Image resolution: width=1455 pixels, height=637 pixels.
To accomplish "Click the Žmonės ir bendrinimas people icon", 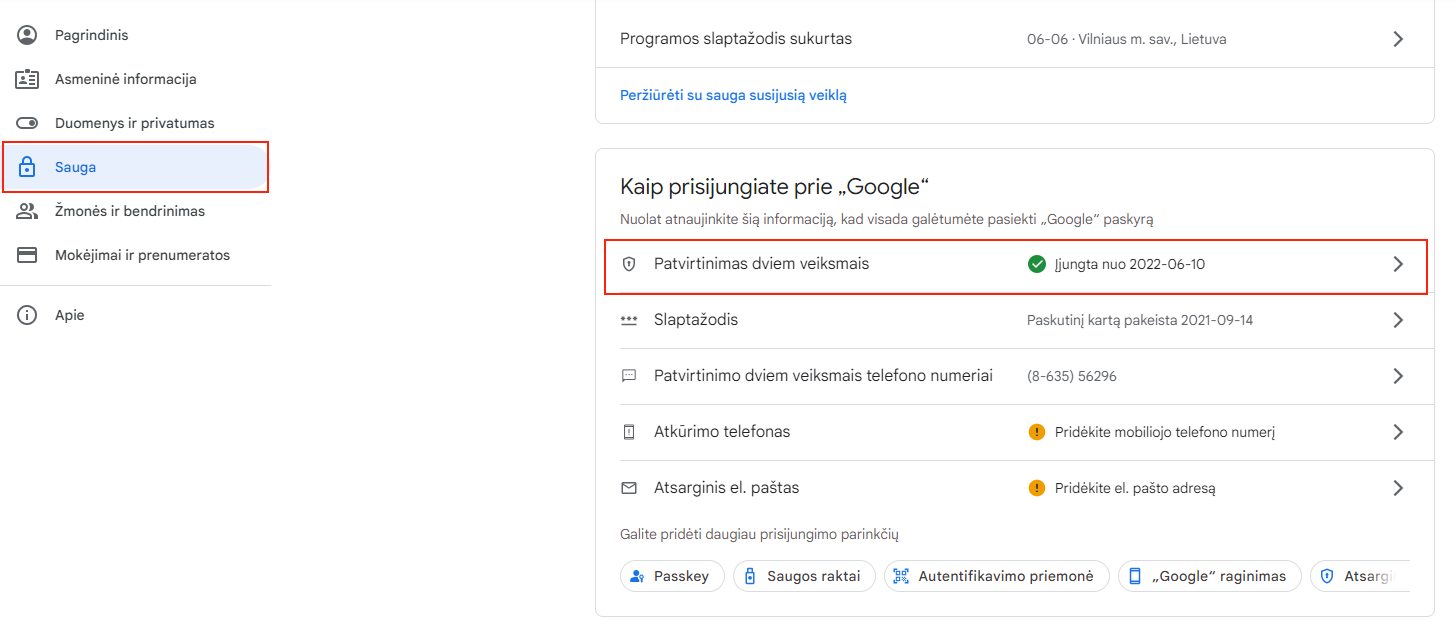I will [27, 211].
